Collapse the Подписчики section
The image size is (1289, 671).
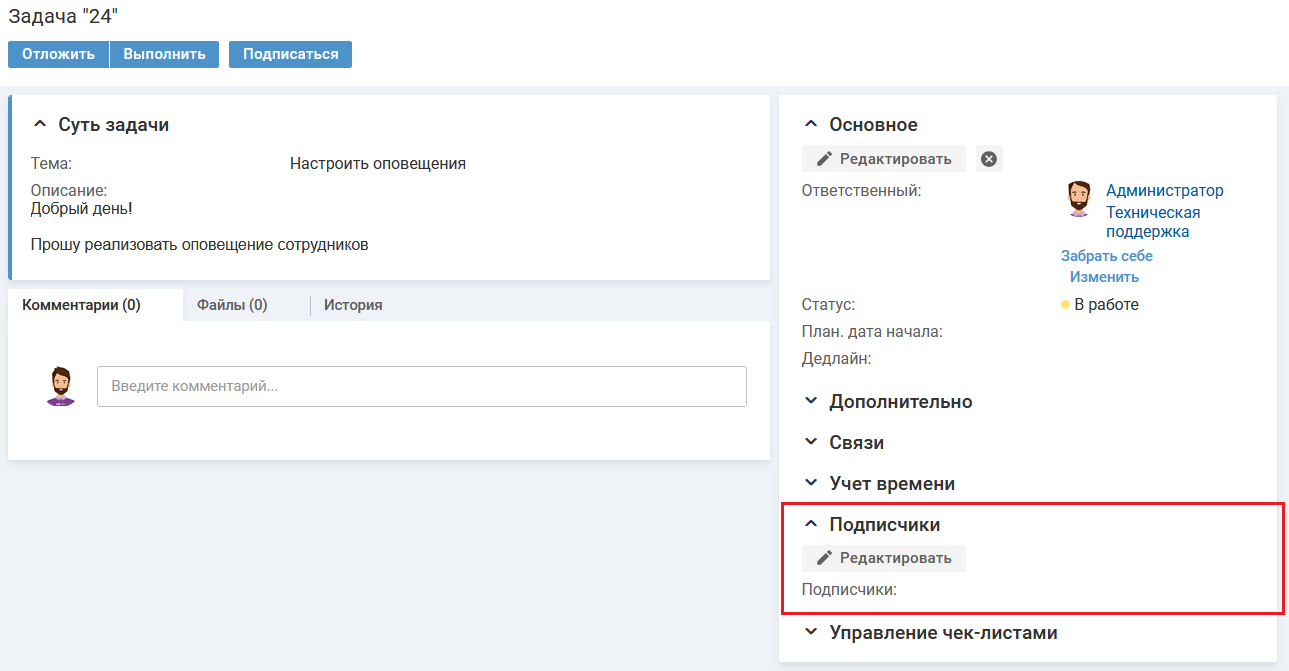(x=811, y=525)
